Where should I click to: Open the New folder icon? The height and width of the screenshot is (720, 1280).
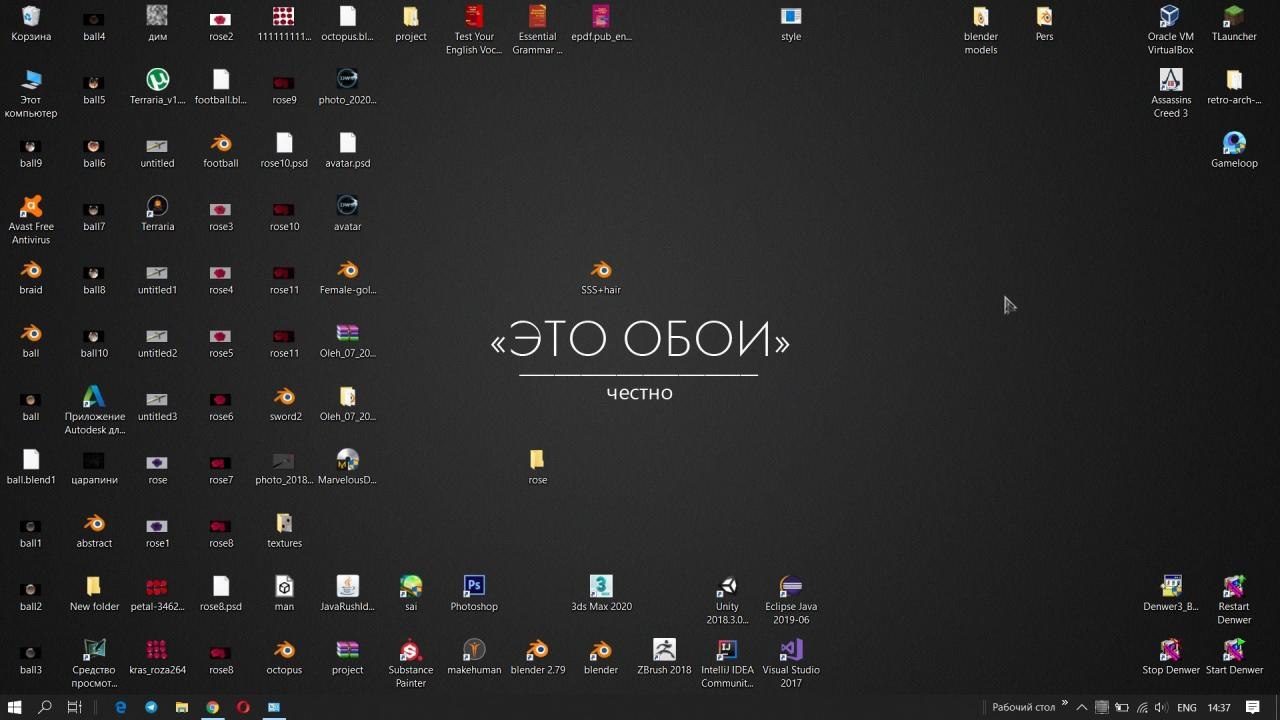coord(94,594)
